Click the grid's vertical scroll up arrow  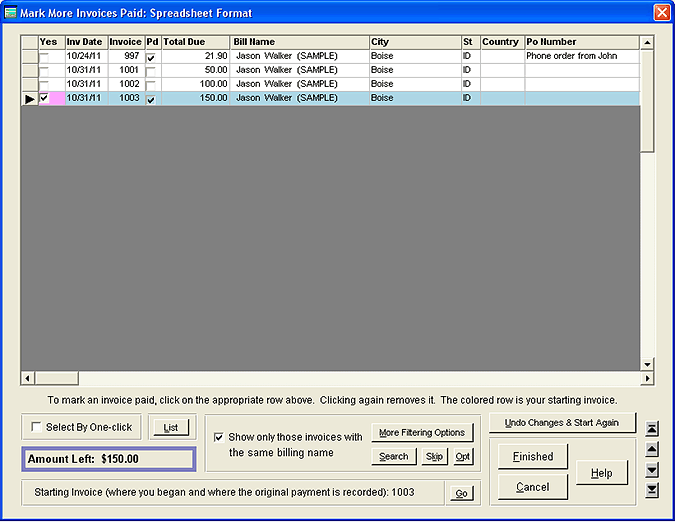coord(647,43)
